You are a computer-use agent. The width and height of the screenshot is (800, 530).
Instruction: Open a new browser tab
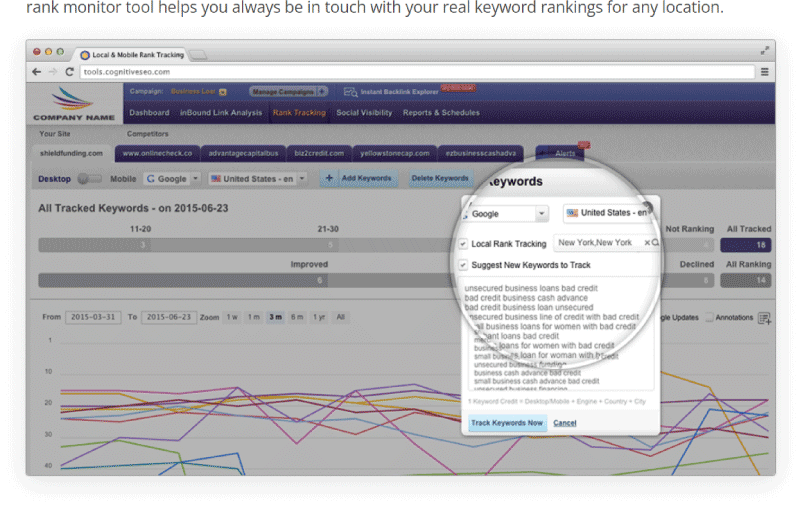(198, 55)
